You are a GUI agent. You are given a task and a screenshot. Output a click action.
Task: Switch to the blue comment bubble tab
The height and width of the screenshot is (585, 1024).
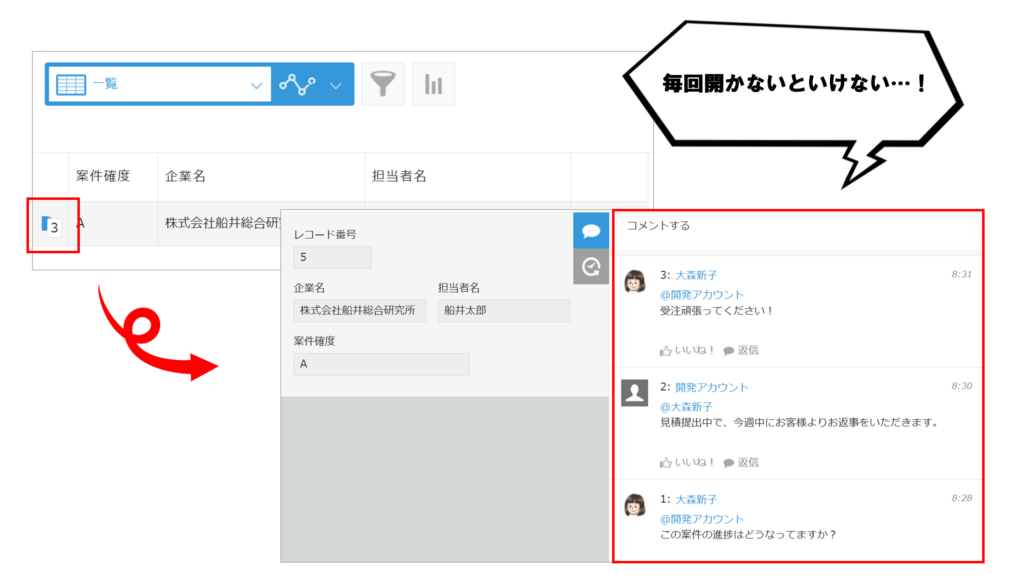click(591, 230)
